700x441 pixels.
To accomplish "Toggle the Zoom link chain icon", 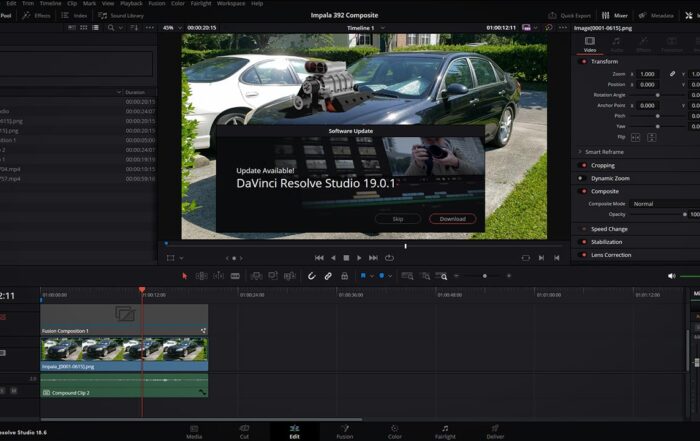I will [672, 74].
